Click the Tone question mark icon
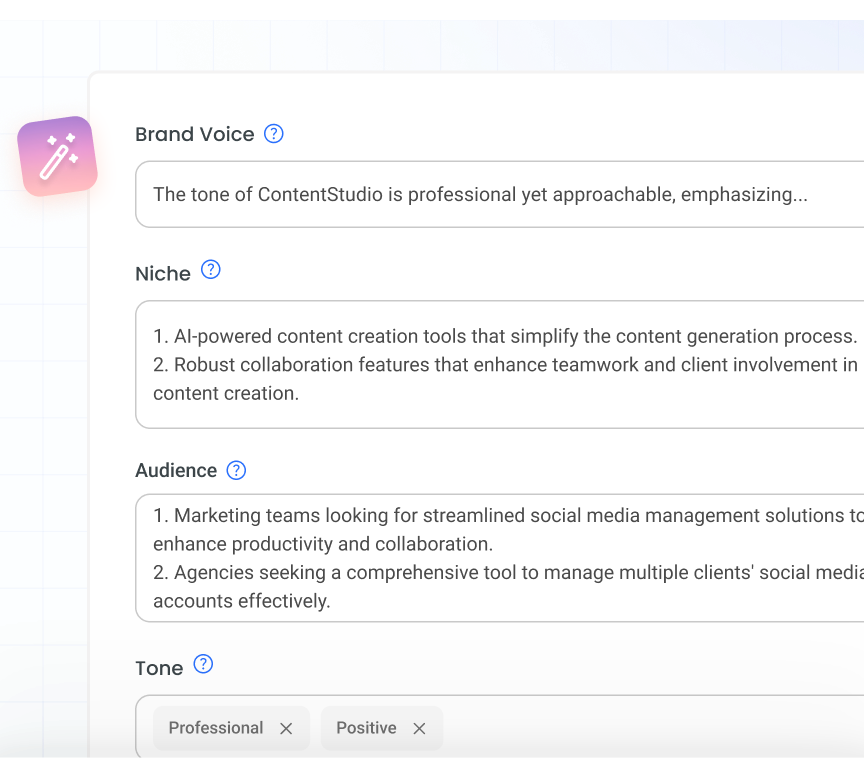The image size is (864, 758). (x=202, y=664)
